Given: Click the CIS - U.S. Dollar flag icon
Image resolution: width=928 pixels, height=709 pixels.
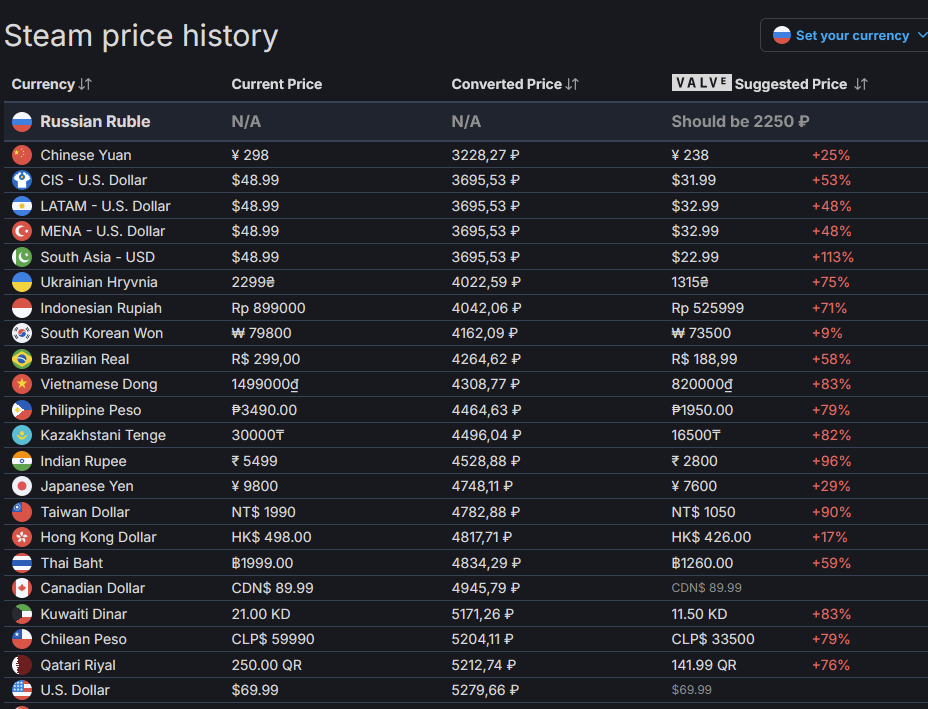Looking at the screenshot, I should (22, 180).
